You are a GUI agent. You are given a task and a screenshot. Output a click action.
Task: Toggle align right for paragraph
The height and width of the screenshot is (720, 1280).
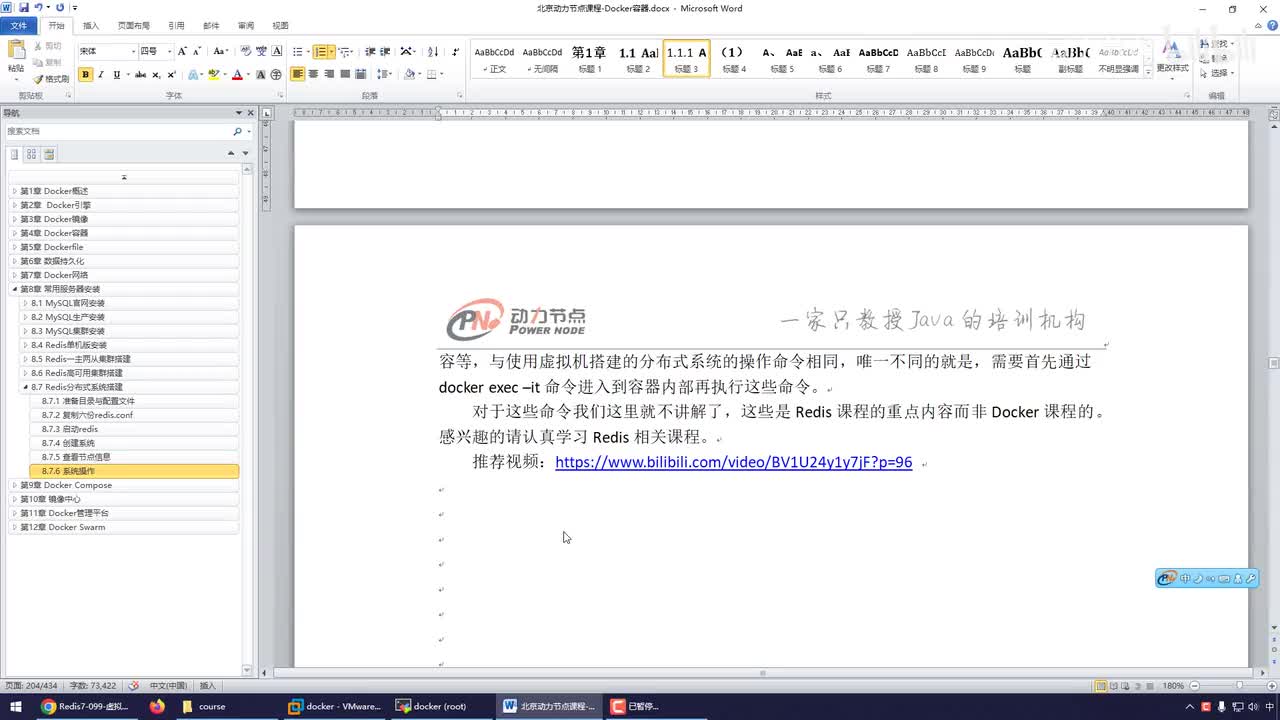click(329, 75)
